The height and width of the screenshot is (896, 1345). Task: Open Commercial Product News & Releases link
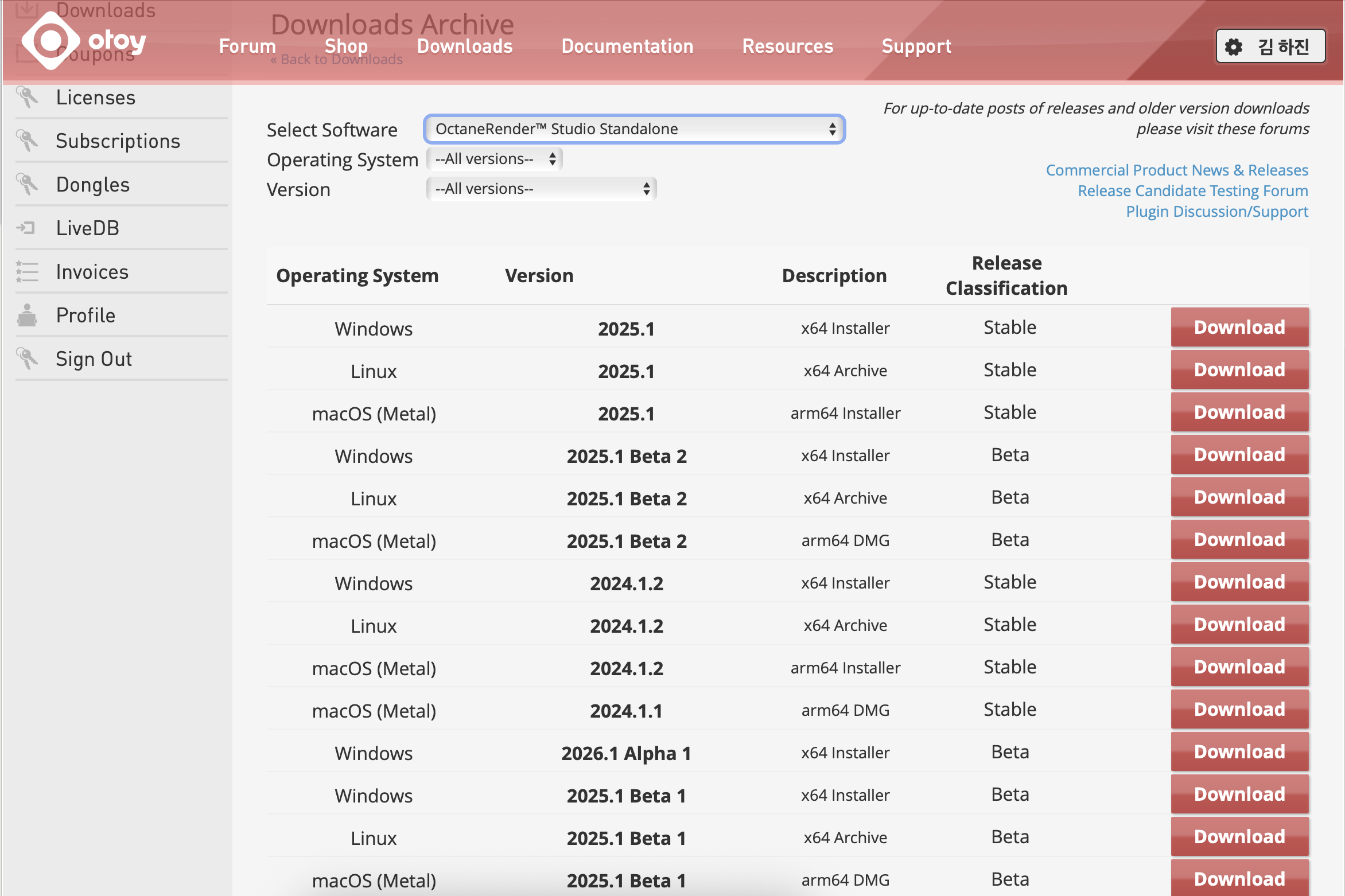pyautogui.click(x=1177, y=170)
